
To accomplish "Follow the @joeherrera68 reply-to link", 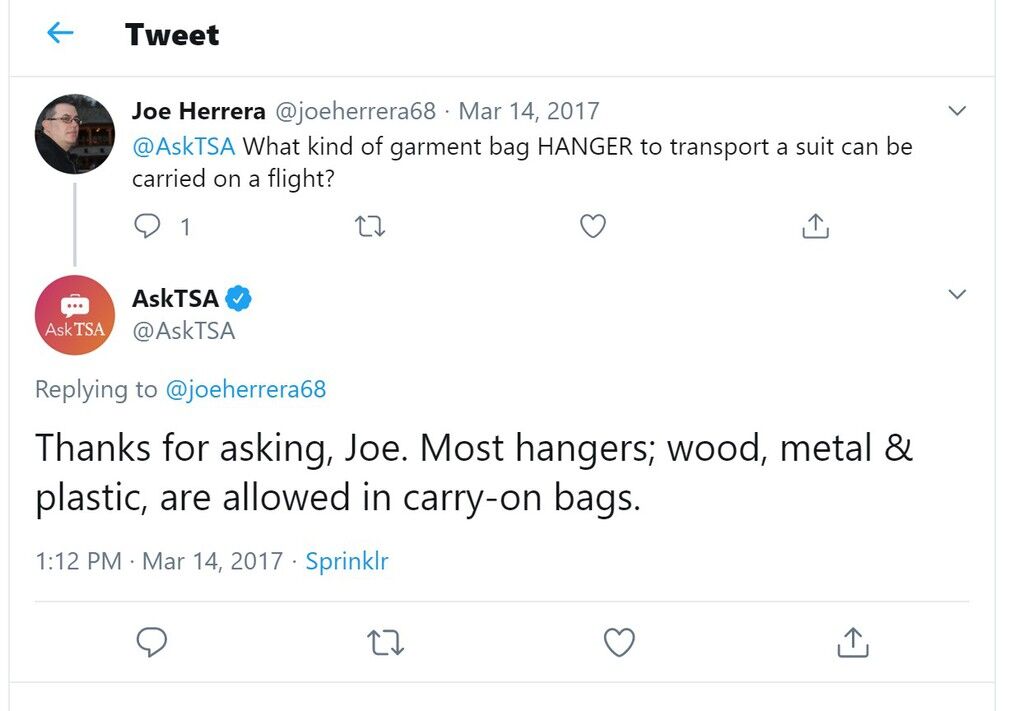I will click(x=246, y=389).
